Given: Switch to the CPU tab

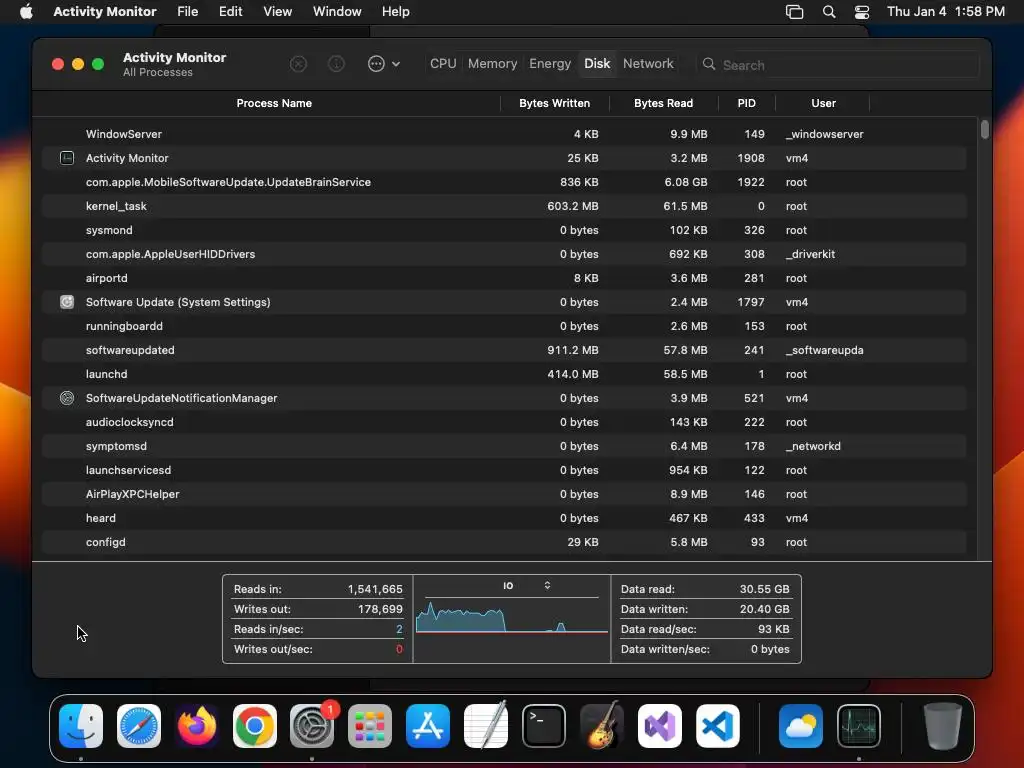Looking at the screenshot, I should coord(443,63).
